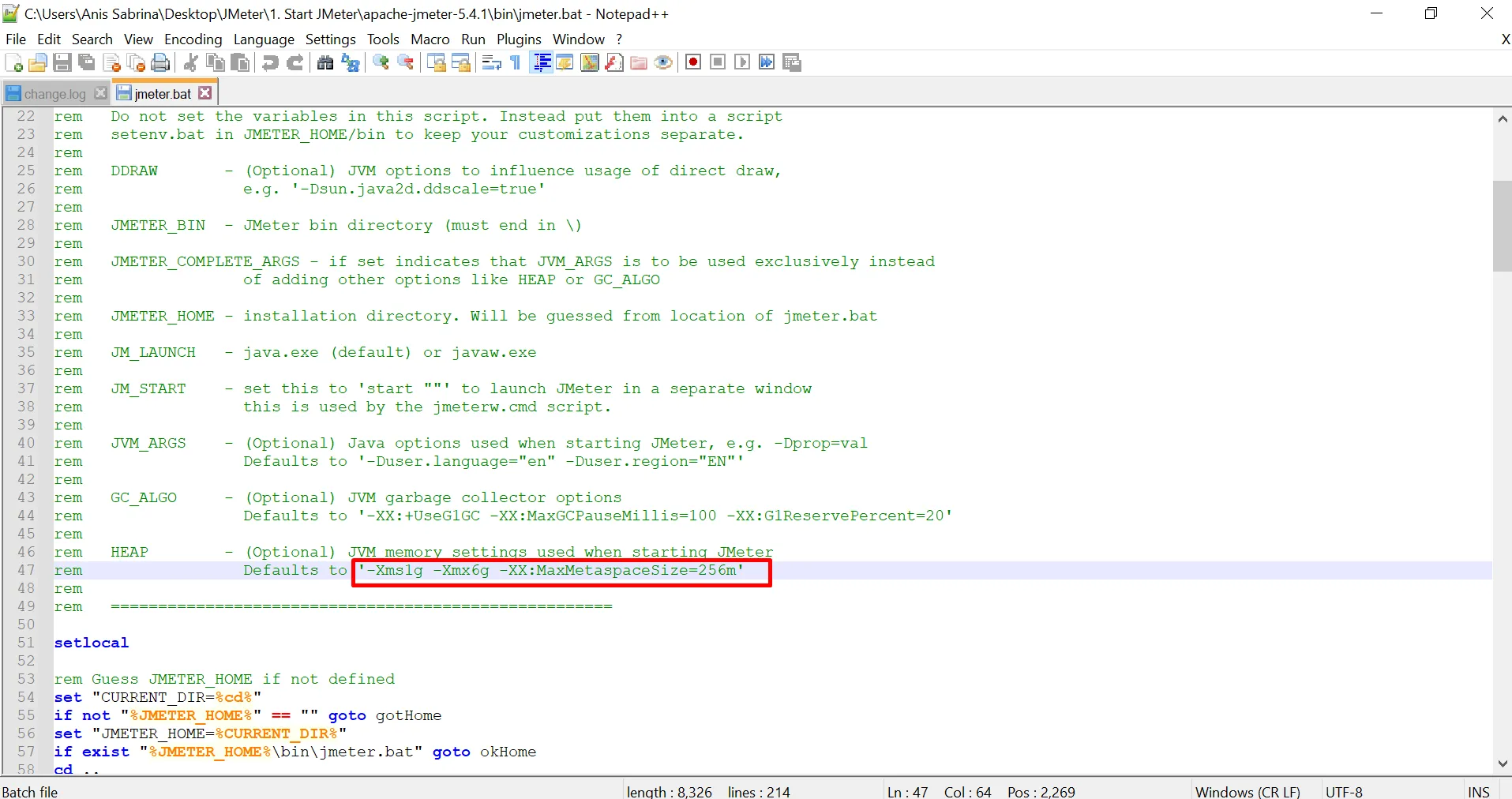Open the Search menu
This screenshot has height=799, width=1512.
pos(92,39)
